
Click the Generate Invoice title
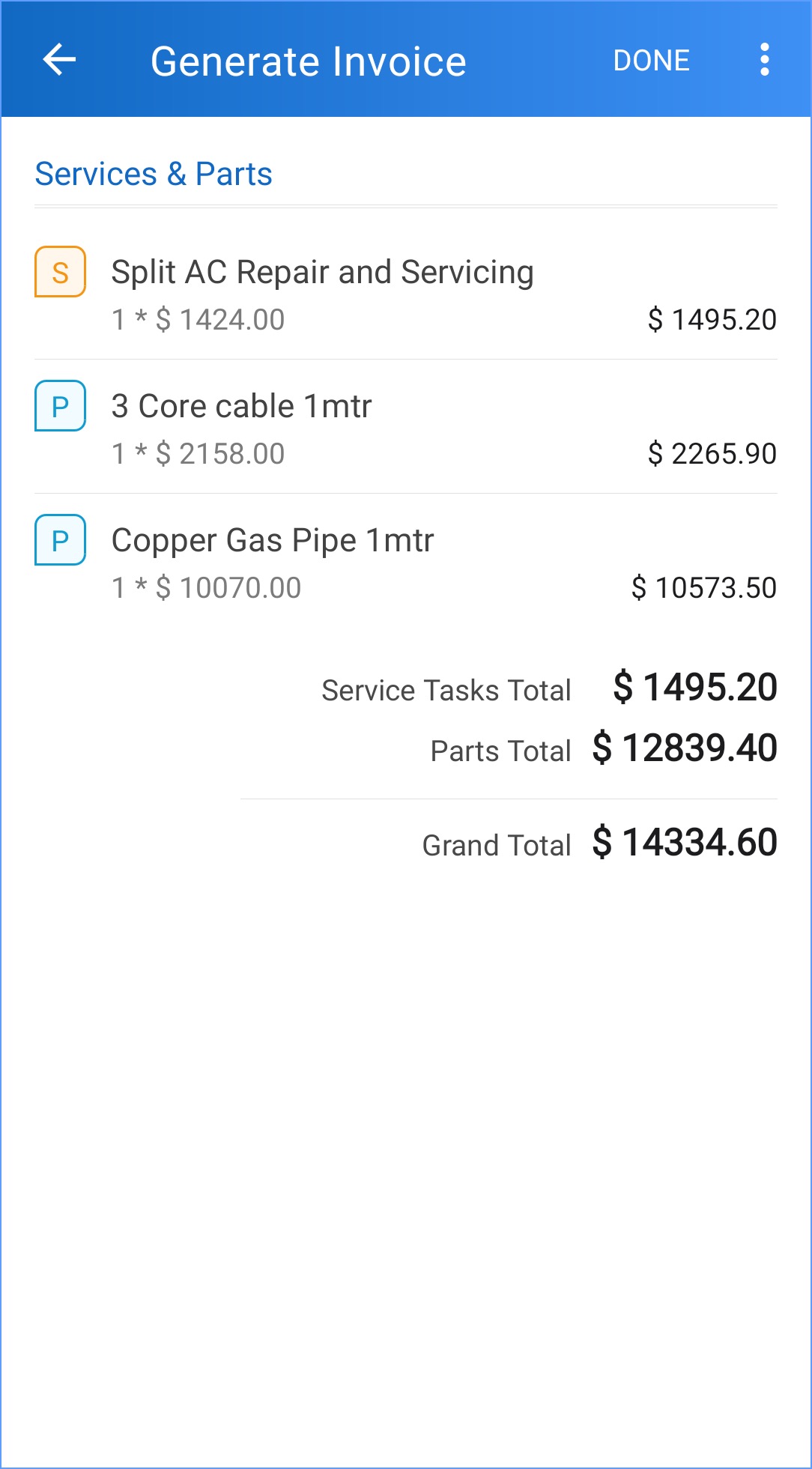coord(309,61)
